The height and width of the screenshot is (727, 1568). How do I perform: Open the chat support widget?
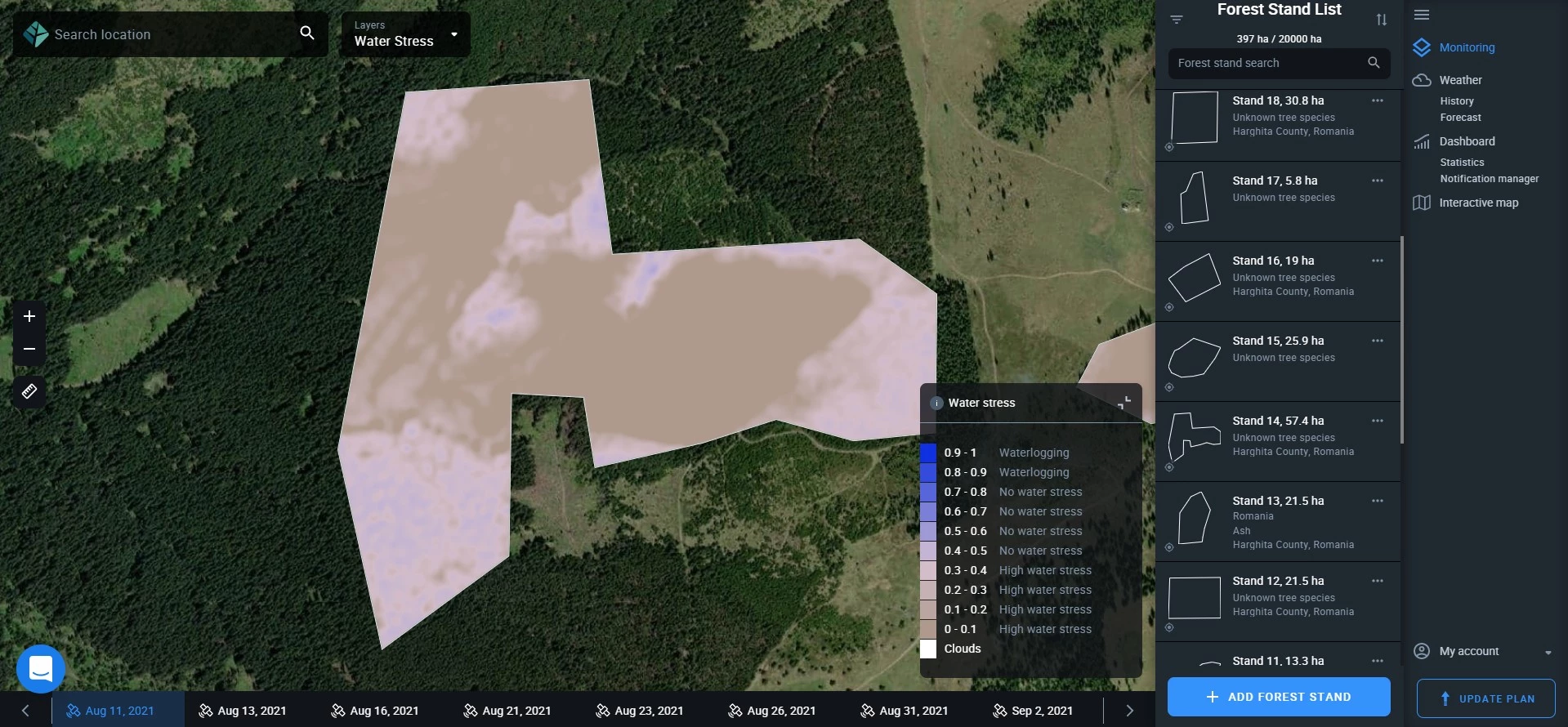click(40, 669)
